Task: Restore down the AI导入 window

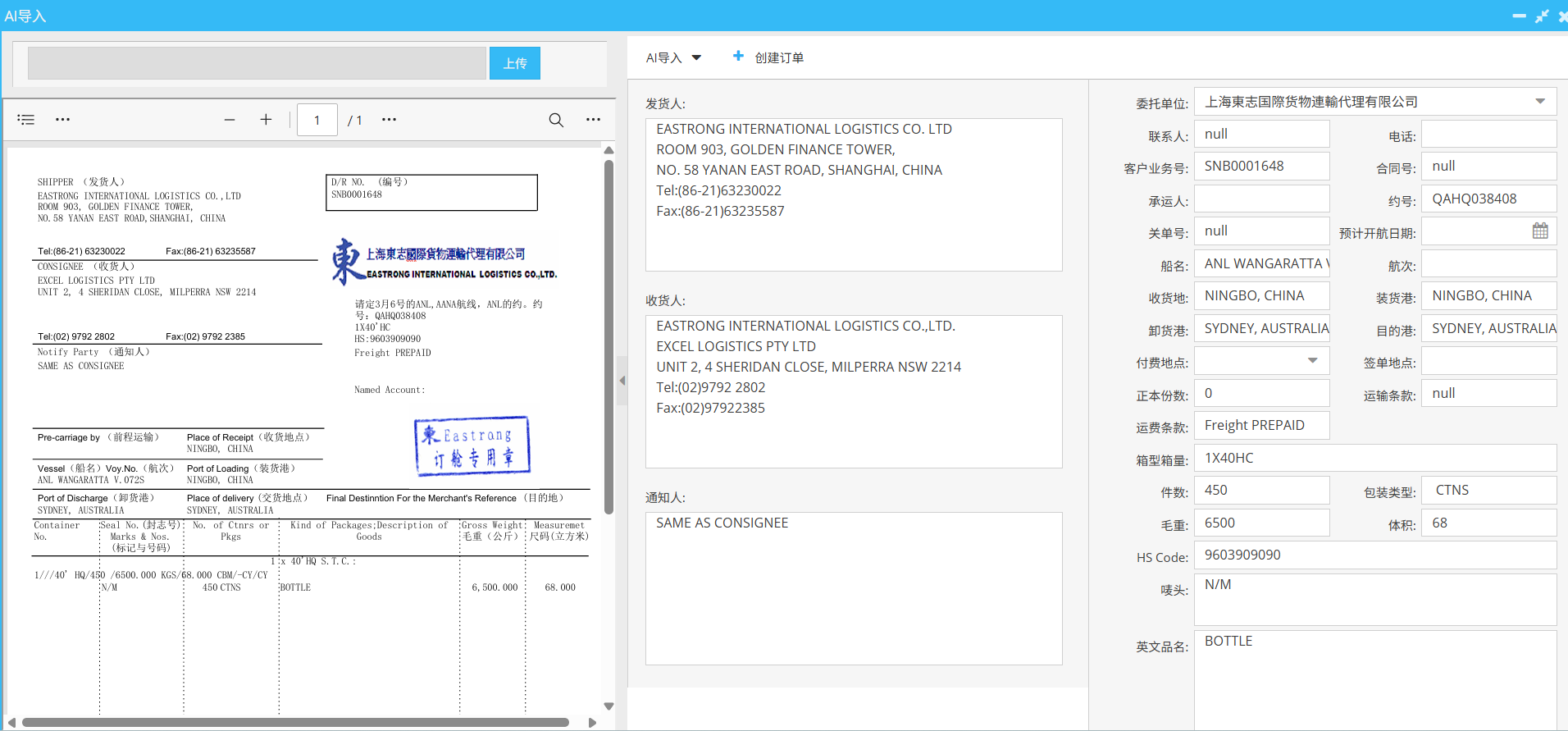Action: [1542, 16]
